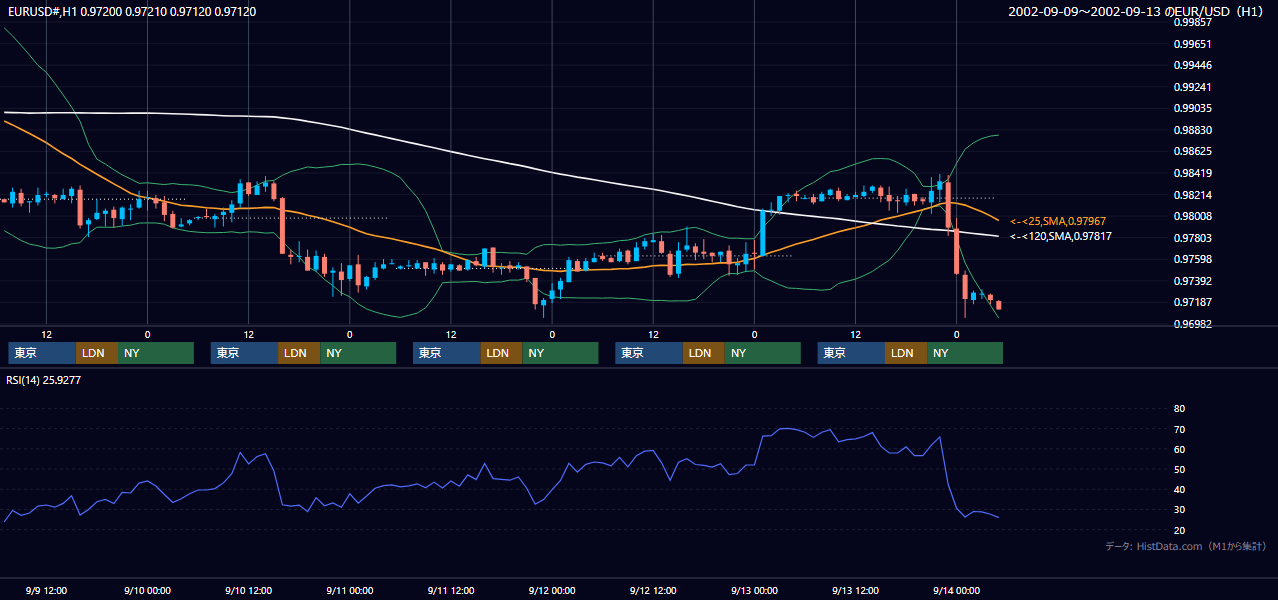
Task: Click RSI scale value 80
Action: click(x=1179, y=409)
